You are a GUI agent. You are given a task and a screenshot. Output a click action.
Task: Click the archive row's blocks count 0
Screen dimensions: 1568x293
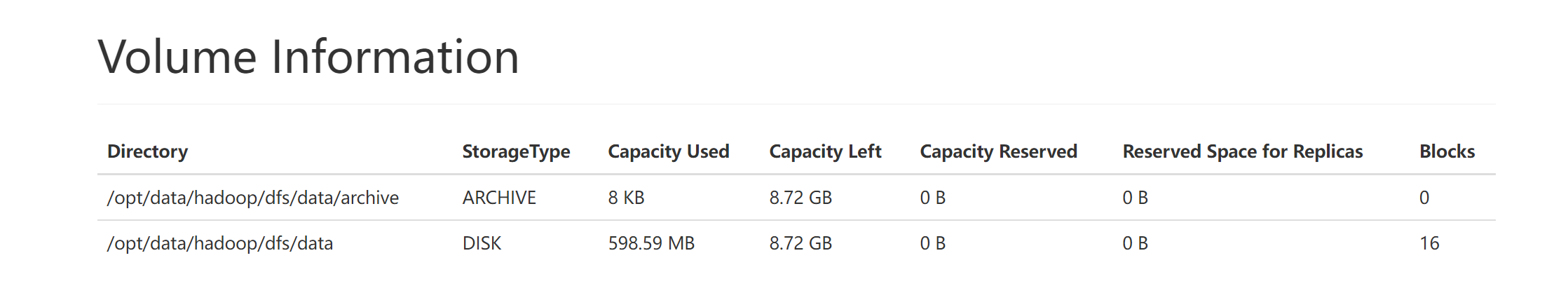pyautogui.click(x=1424, y=198)
